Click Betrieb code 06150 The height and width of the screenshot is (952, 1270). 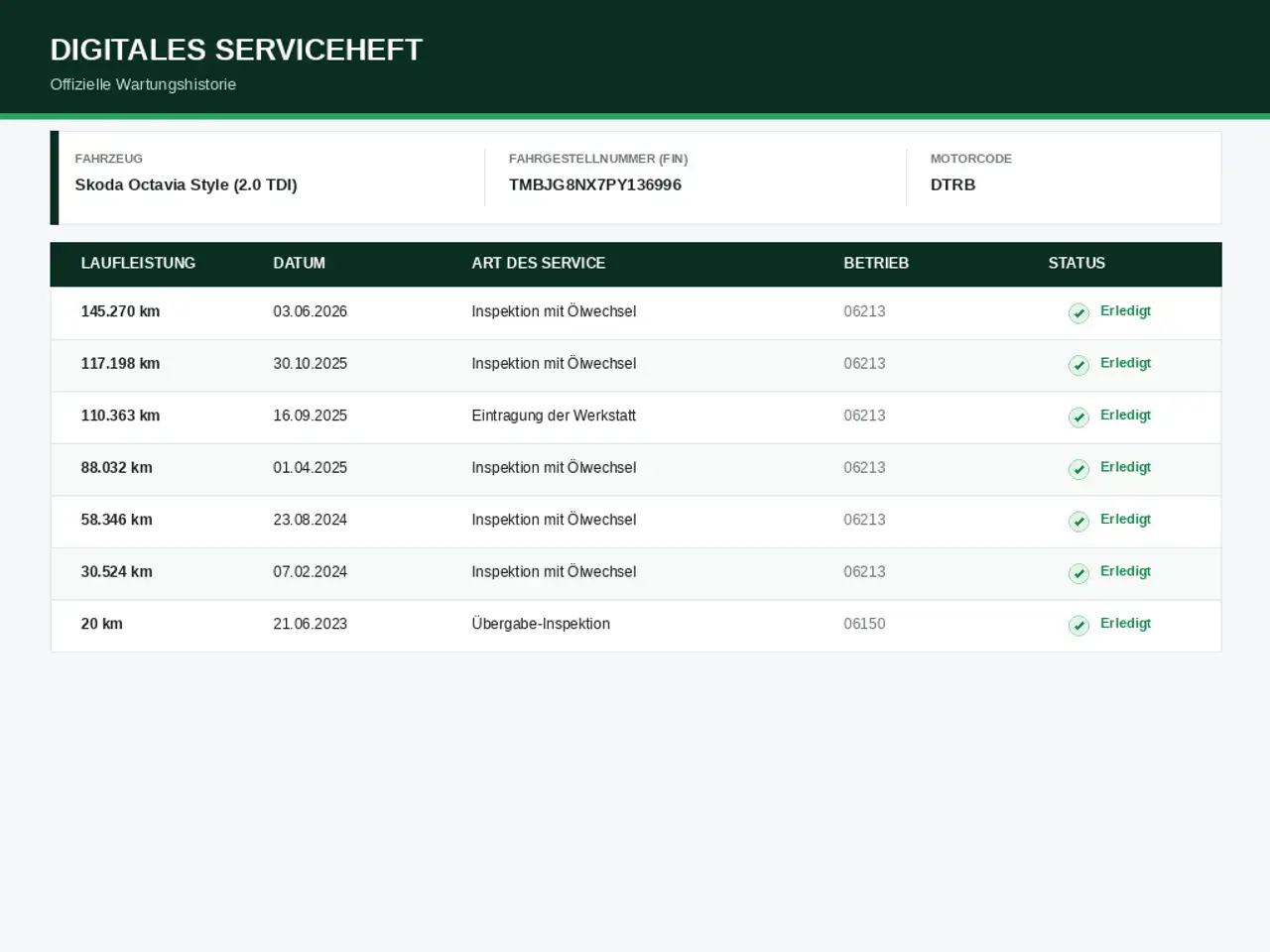click(864, 624)
